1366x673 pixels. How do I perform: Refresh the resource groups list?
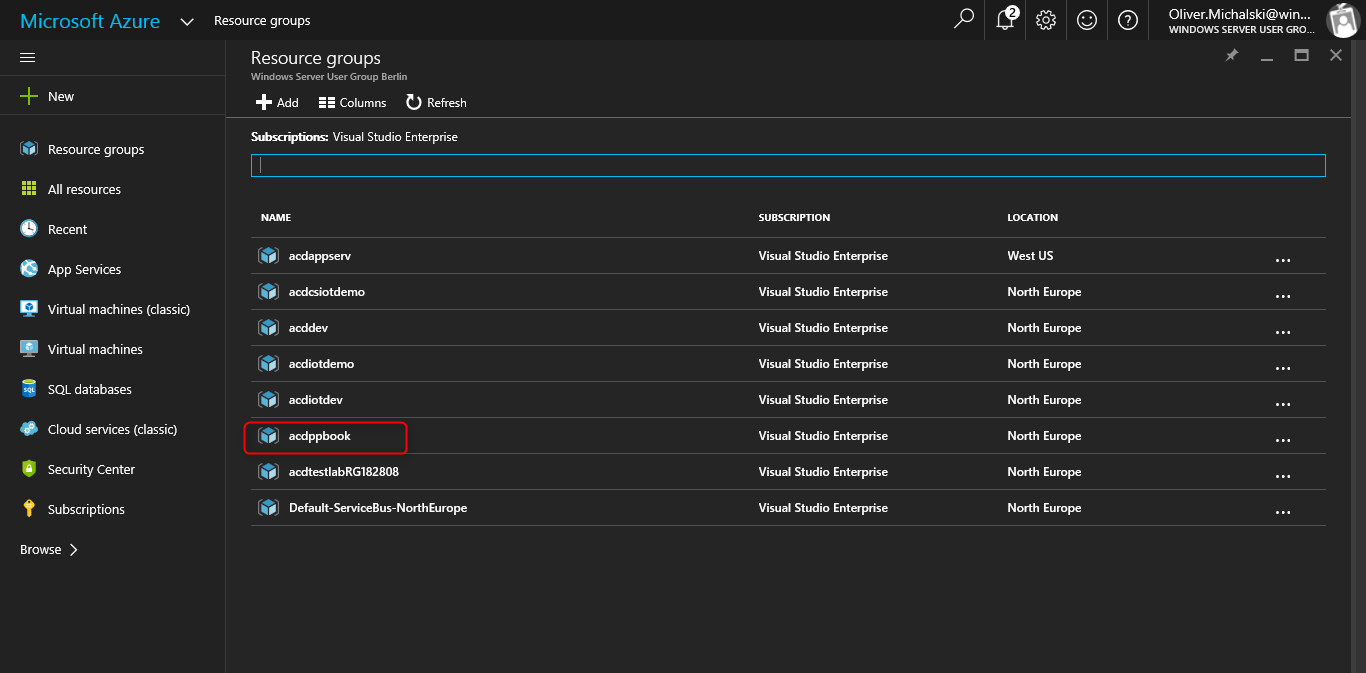point(436,102)
